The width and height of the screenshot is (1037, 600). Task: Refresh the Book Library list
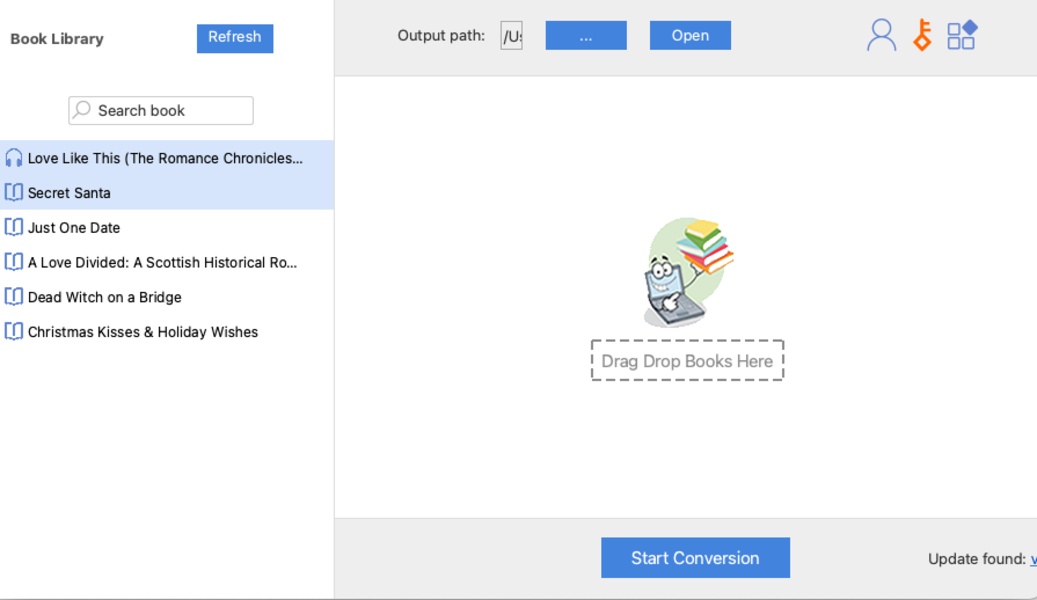pos(235,38)
